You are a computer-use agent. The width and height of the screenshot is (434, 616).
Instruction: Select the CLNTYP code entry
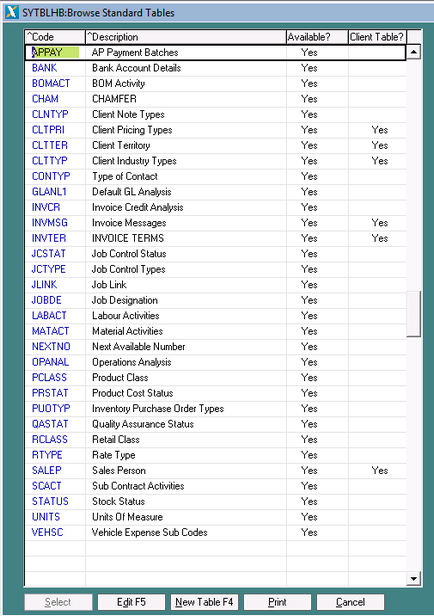pyautogui.click(x=50, y=114)
